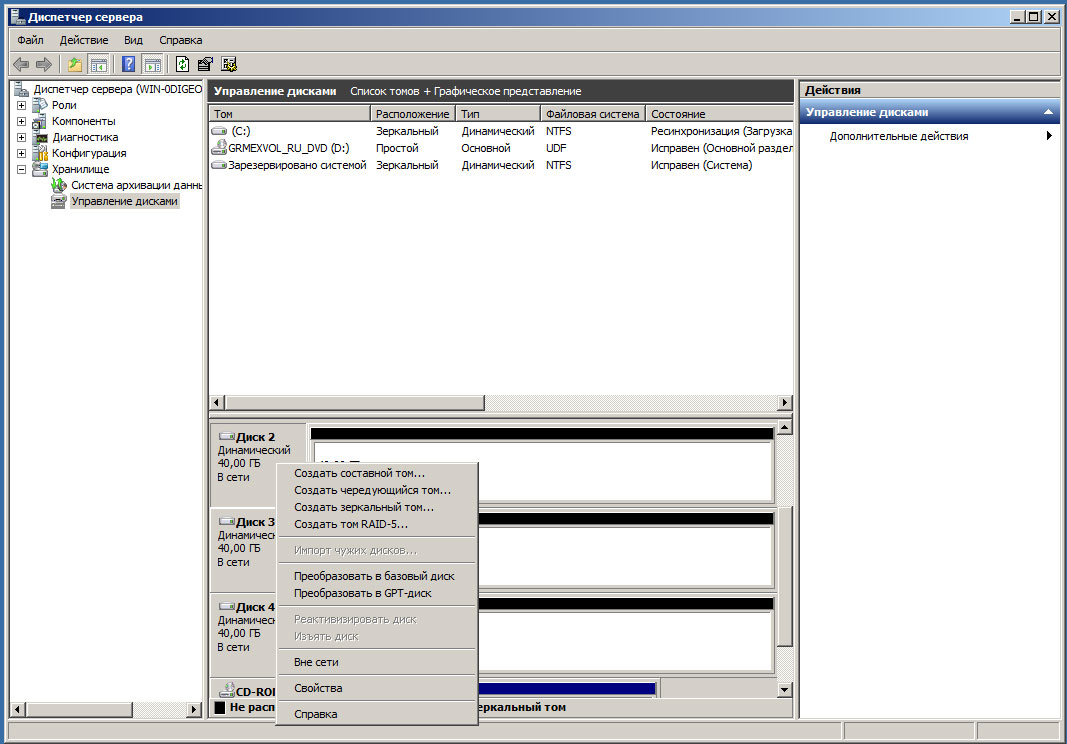Select the (C:) volume drive icon
This screenshot has width=1067, height=744.
[x=220, y=131]
